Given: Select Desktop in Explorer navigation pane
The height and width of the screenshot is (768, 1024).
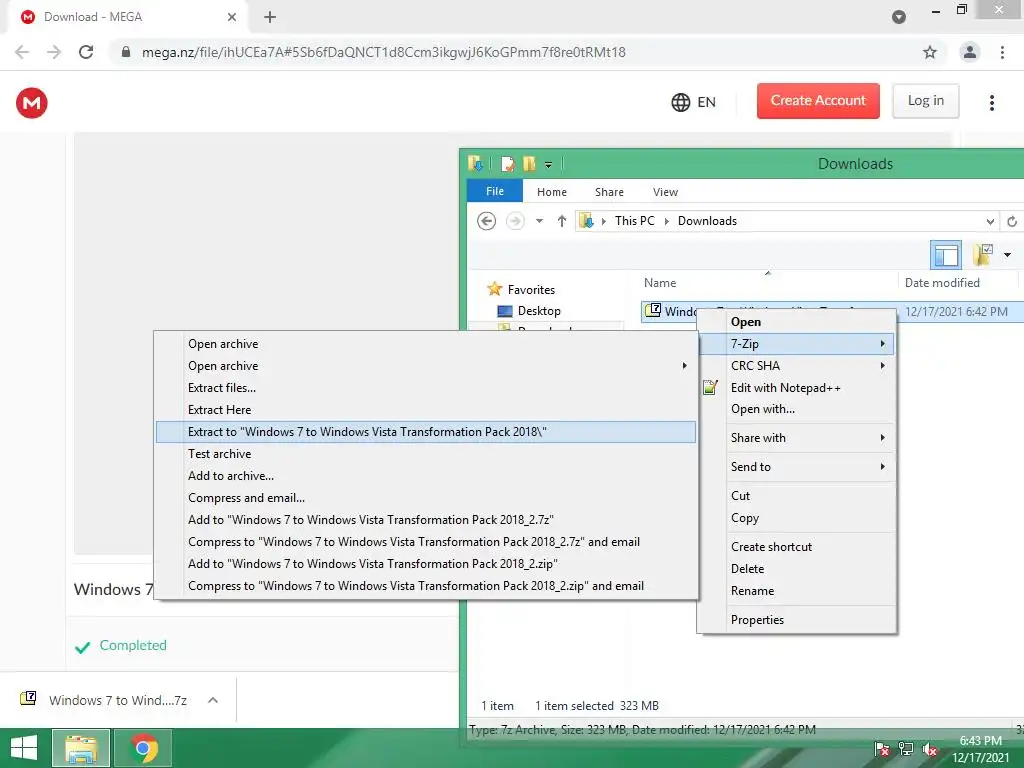Looking at the screenshot, I should 539,311.
